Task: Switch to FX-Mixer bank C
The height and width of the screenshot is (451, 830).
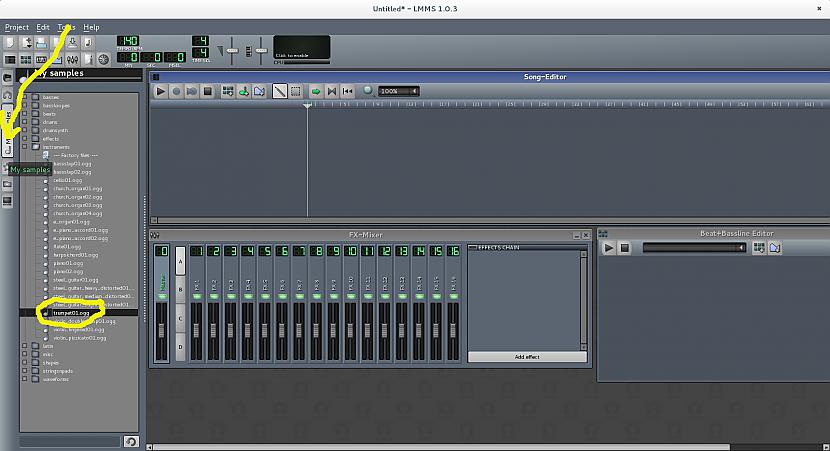Action: click(x=181, y=318)
